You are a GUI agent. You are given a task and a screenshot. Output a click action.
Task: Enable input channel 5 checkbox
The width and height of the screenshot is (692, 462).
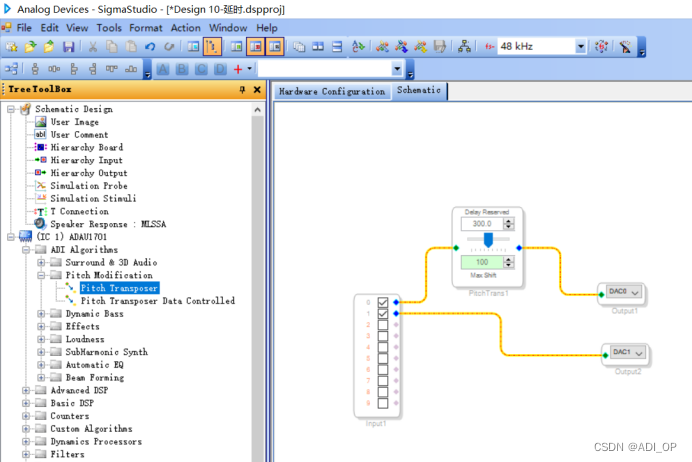pyautogui.click(x=383, y=358)
